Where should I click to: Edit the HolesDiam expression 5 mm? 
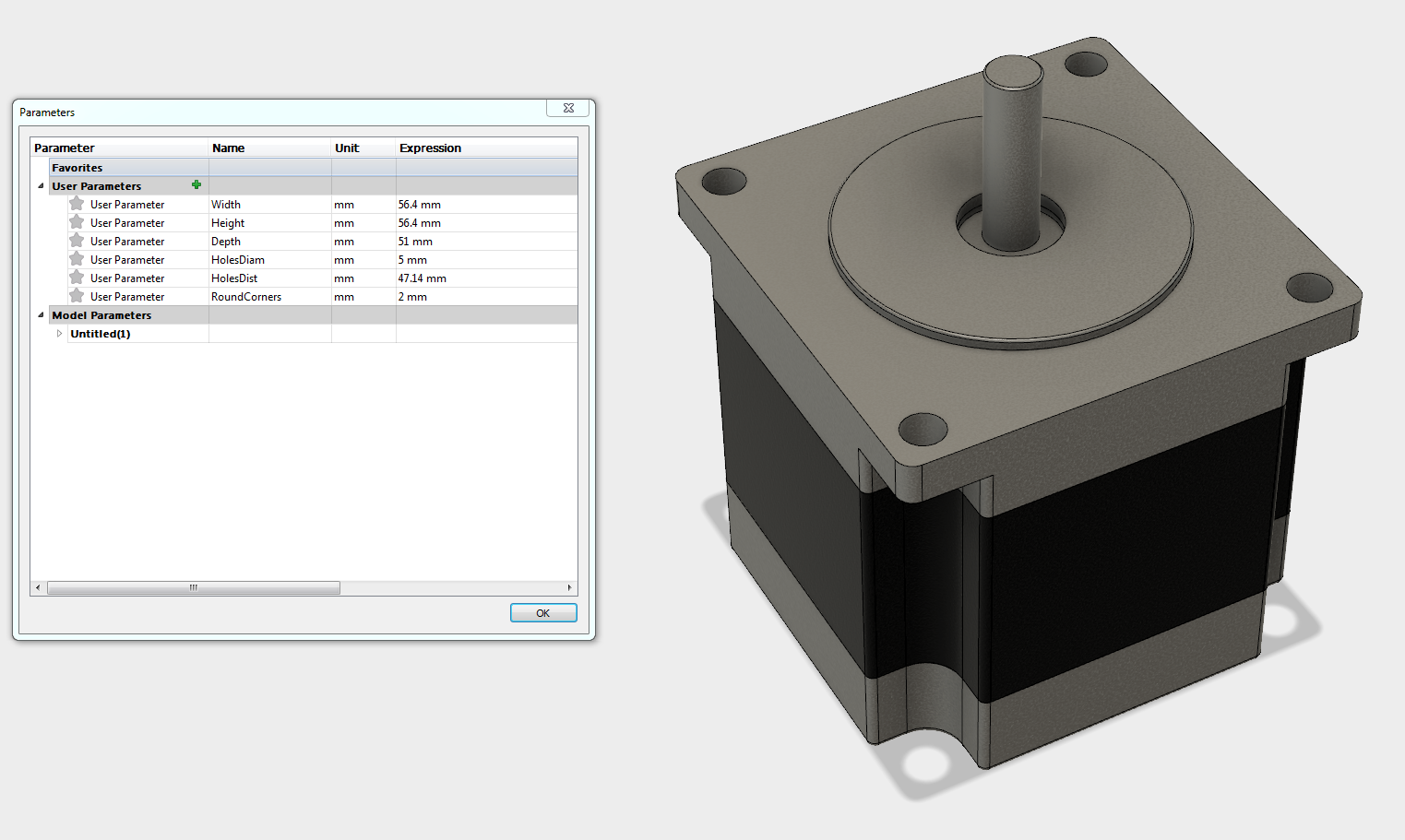coord(487,260)
